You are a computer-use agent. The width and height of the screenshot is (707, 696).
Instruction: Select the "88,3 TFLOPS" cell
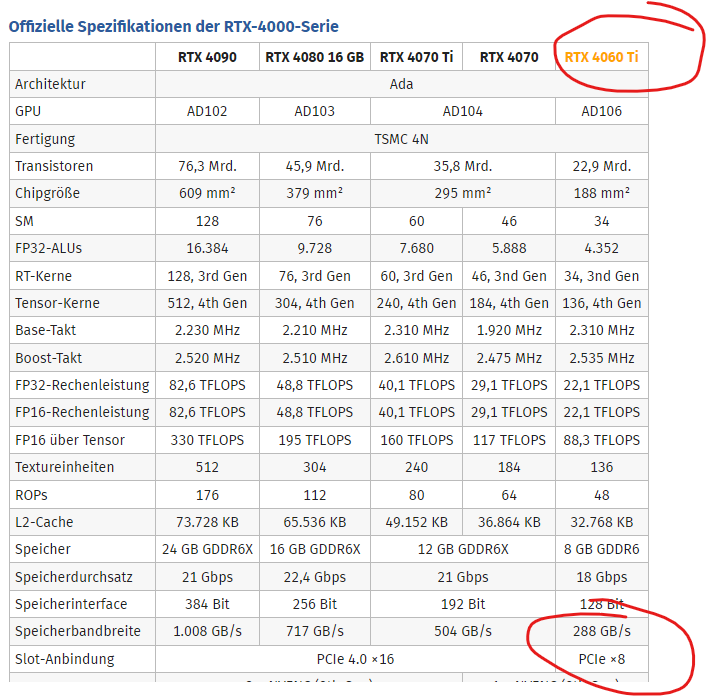[601, 440]
